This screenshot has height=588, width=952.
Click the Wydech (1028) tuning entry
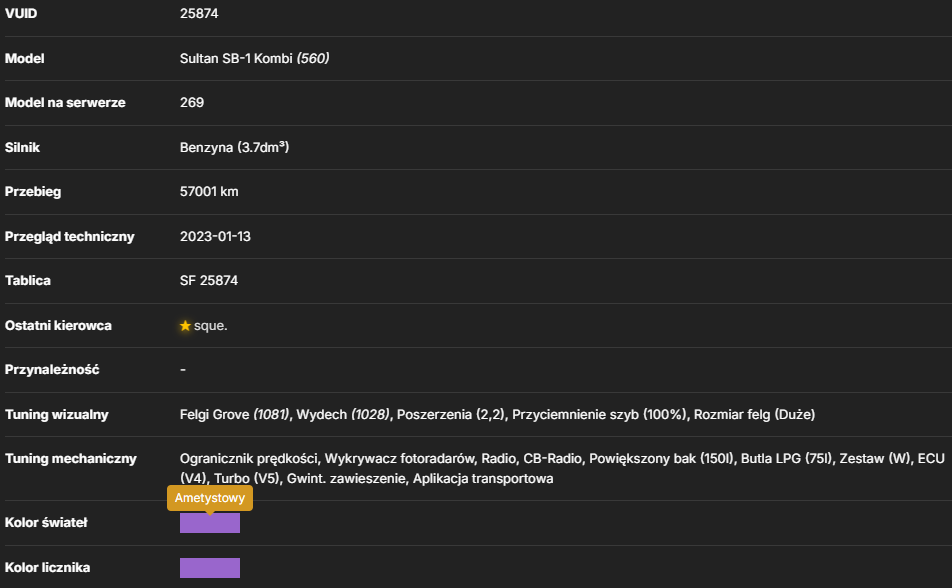click(x=343, y=415)
